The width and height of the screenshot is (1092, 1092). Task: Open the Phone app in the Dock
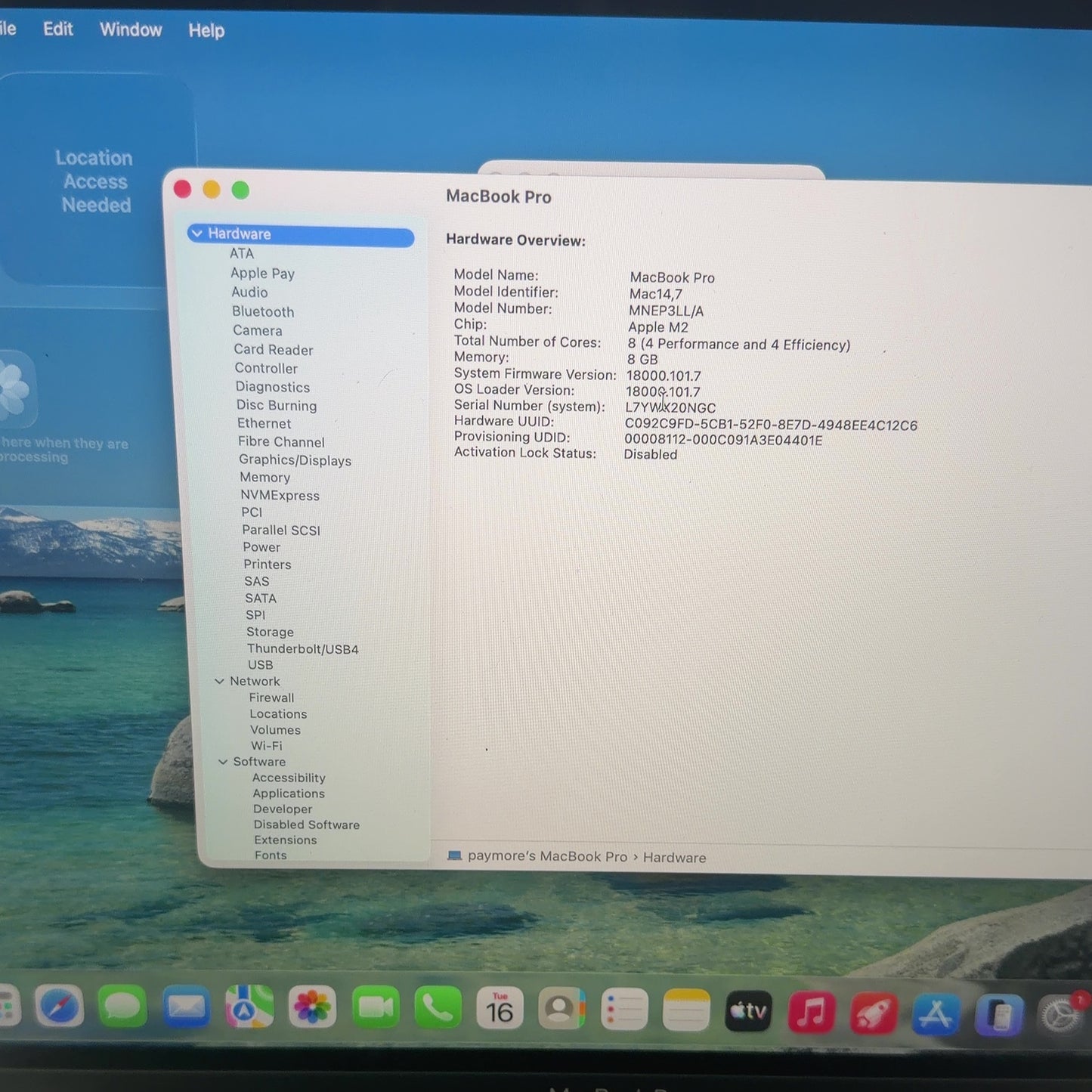(x=438, y=1007)
